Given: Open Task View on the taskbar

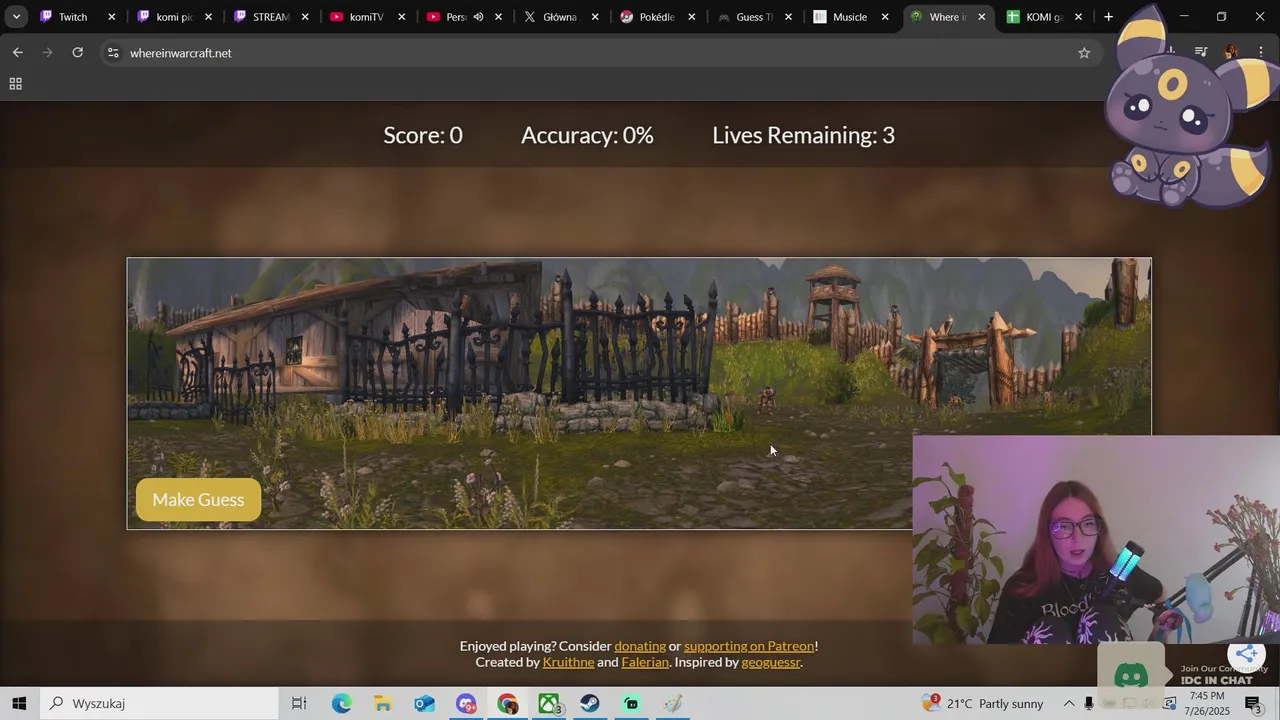Looking at the screenshot, I should (x=299, y=703).
